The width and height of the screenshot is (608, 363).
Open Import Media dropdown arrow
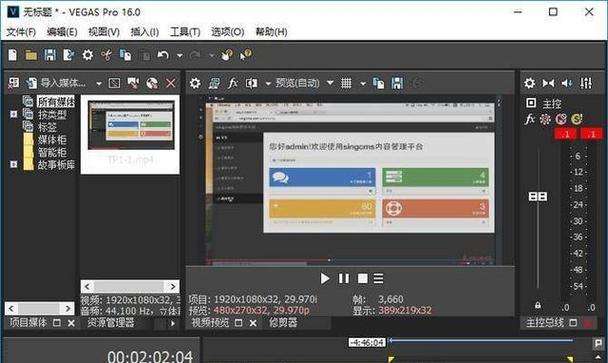[x=99, y=83]
